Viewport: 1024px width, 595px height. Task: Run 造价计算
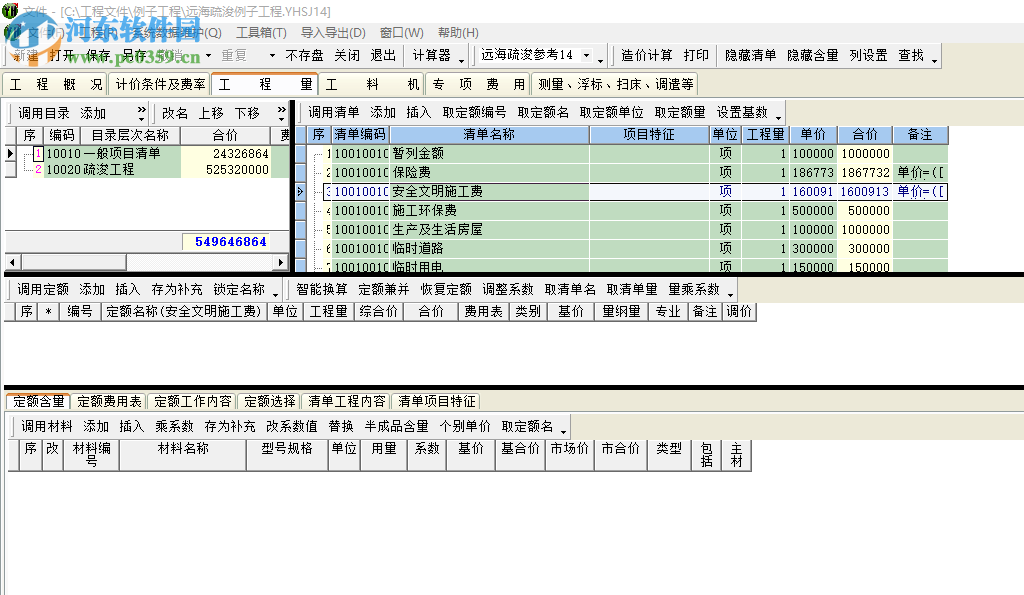click(647, 56)
